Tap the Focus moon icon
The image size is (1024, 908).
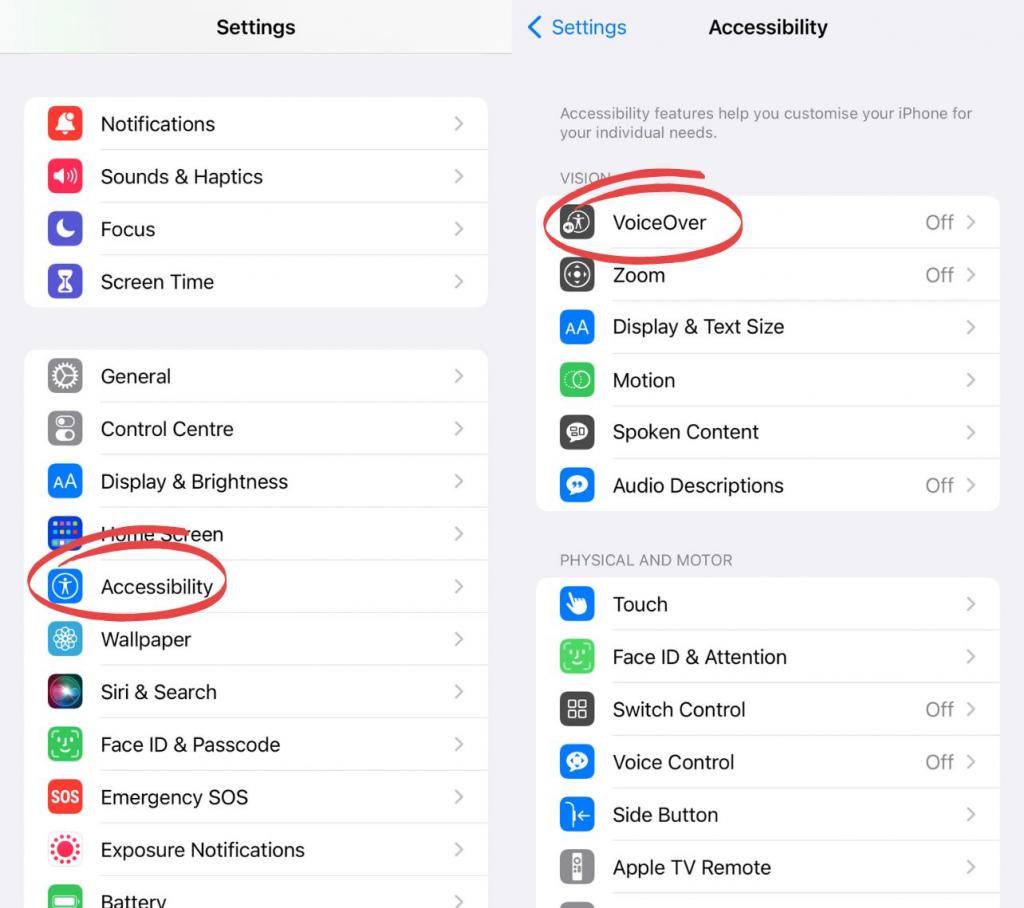click(65, 229)
